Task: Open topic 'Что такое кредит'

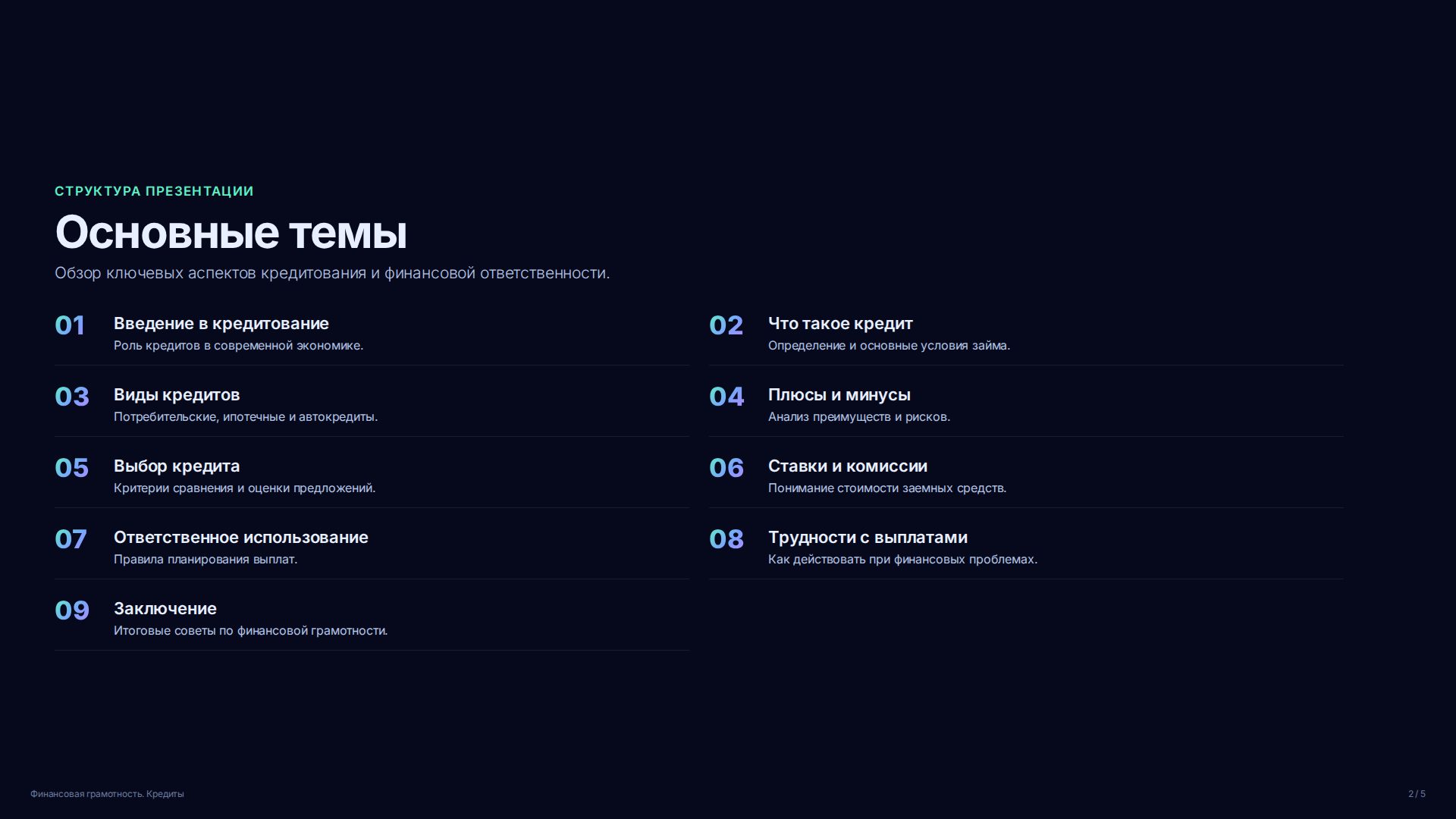Action: (840, 324)
